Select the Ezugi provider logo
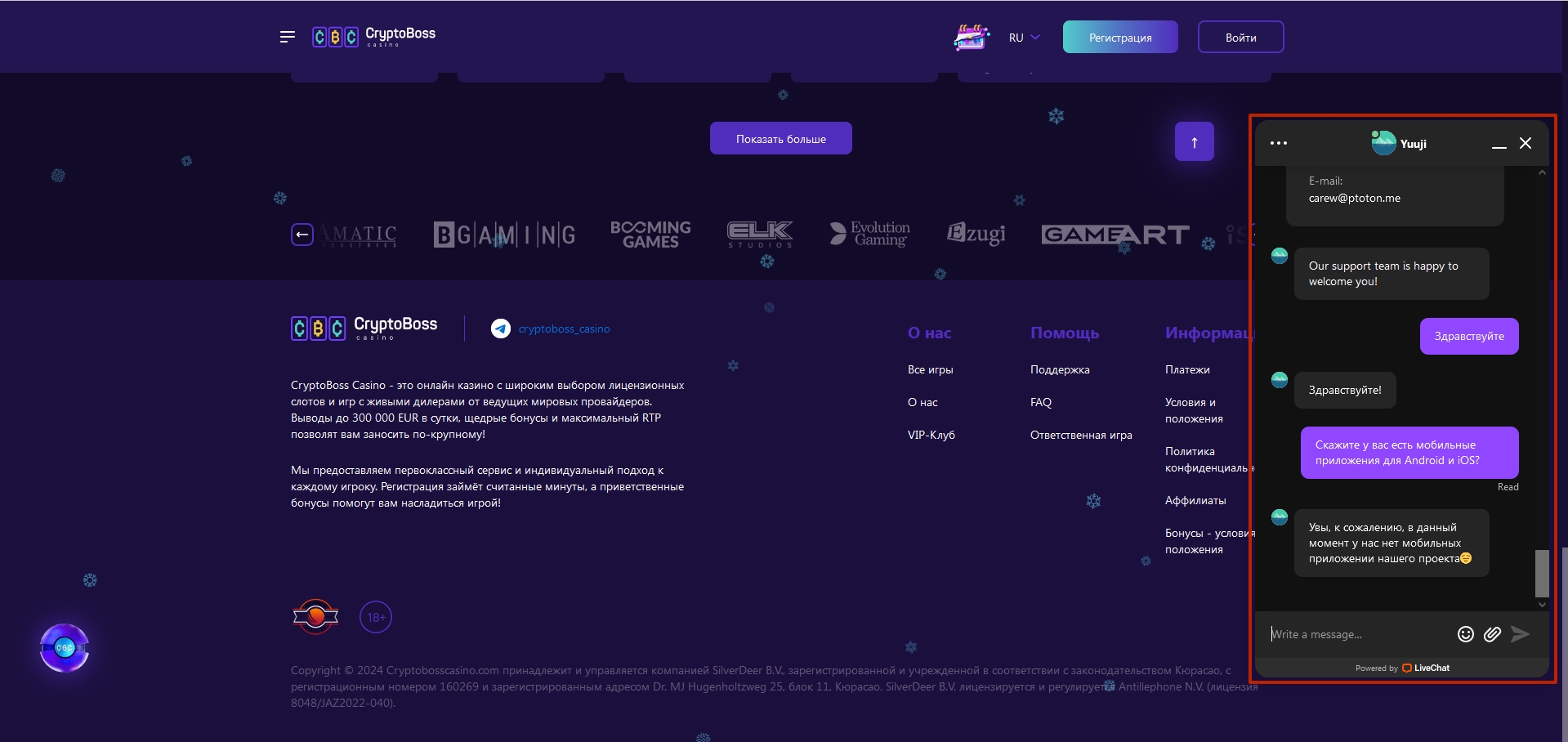Screen dimensions: 1568x742 click(976, 235)
